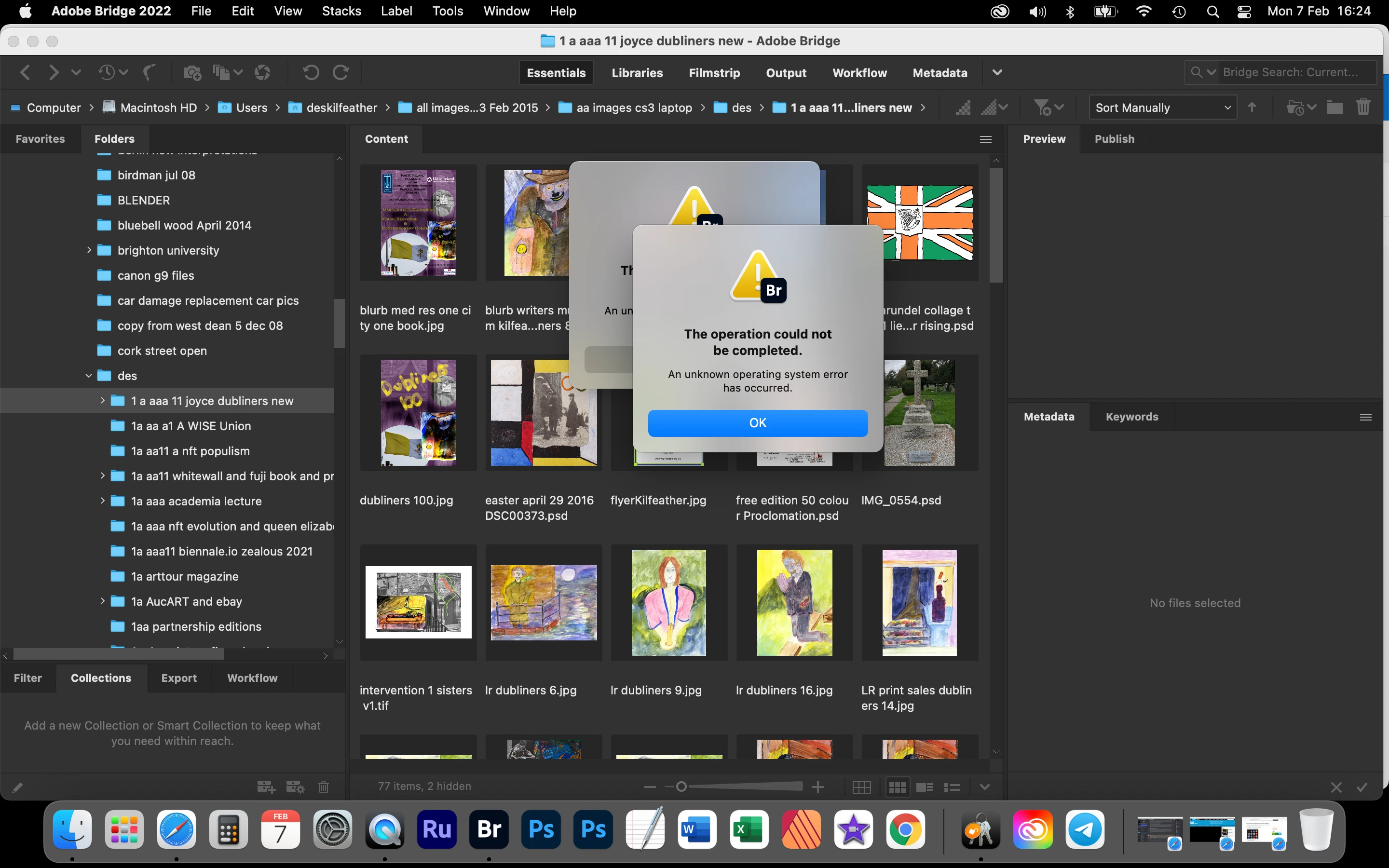Click the Rotate 90° clockwise icon
The height and width of the screenshot is (868, 1389).
point(341,73)
